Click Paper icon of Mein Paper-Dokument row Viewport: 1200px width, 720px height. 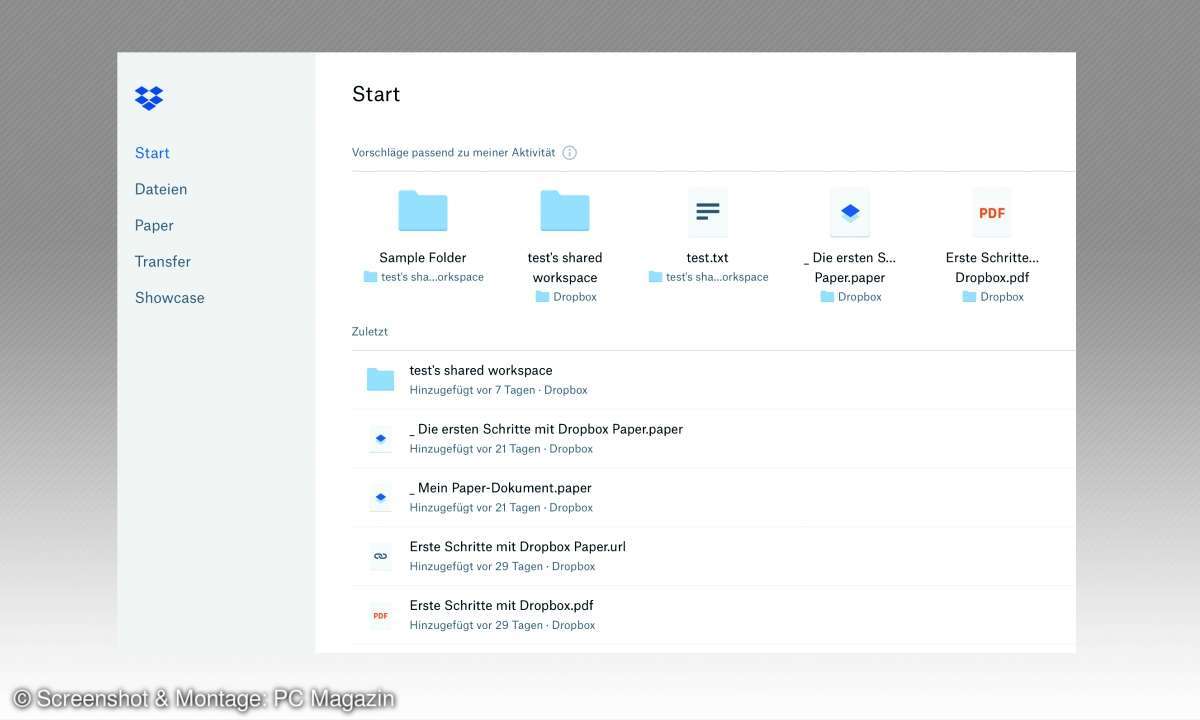380,497
